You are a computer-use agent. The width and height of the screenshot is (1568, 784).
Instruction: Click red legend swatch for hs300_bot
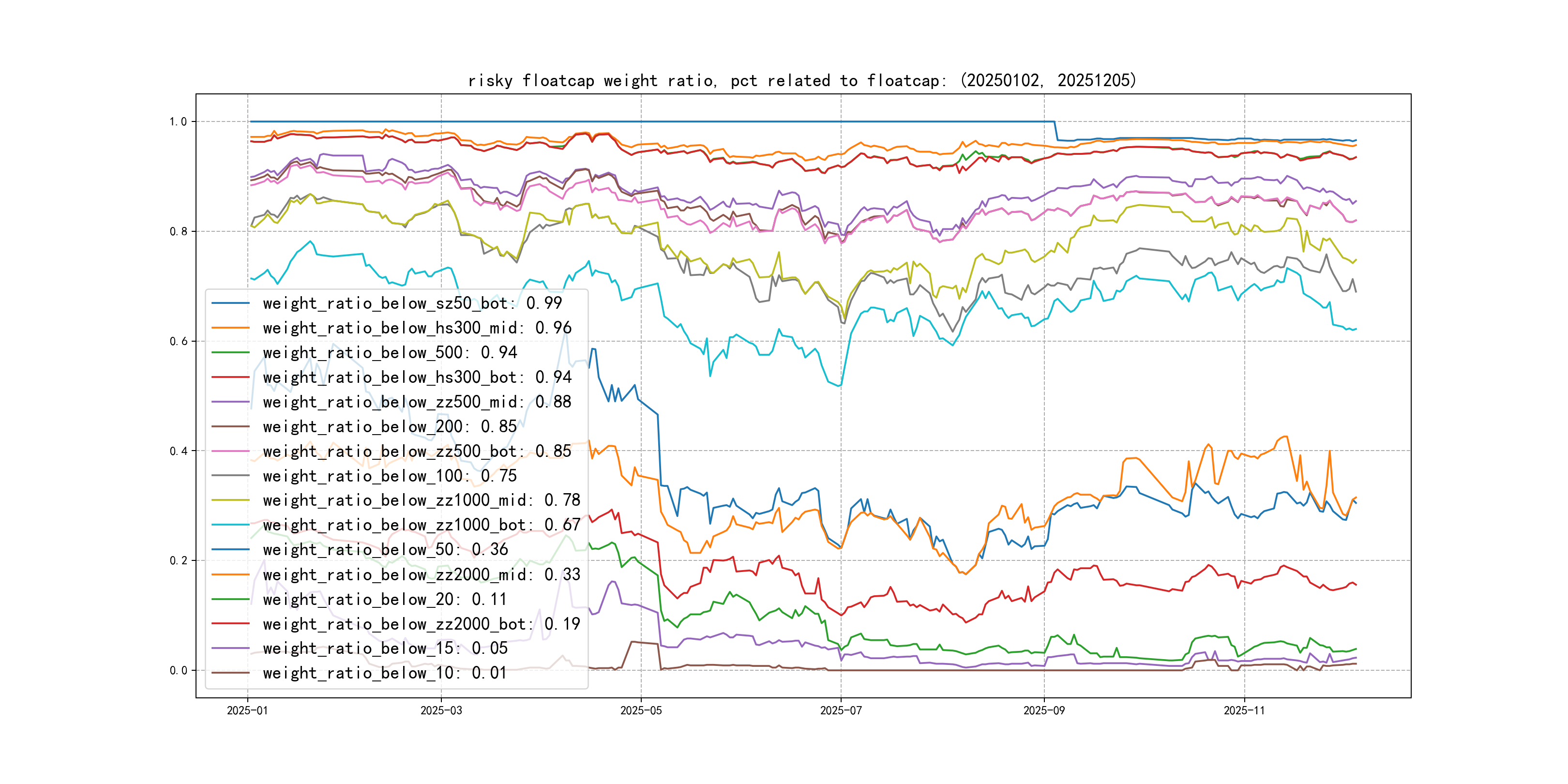click(230, 377)
